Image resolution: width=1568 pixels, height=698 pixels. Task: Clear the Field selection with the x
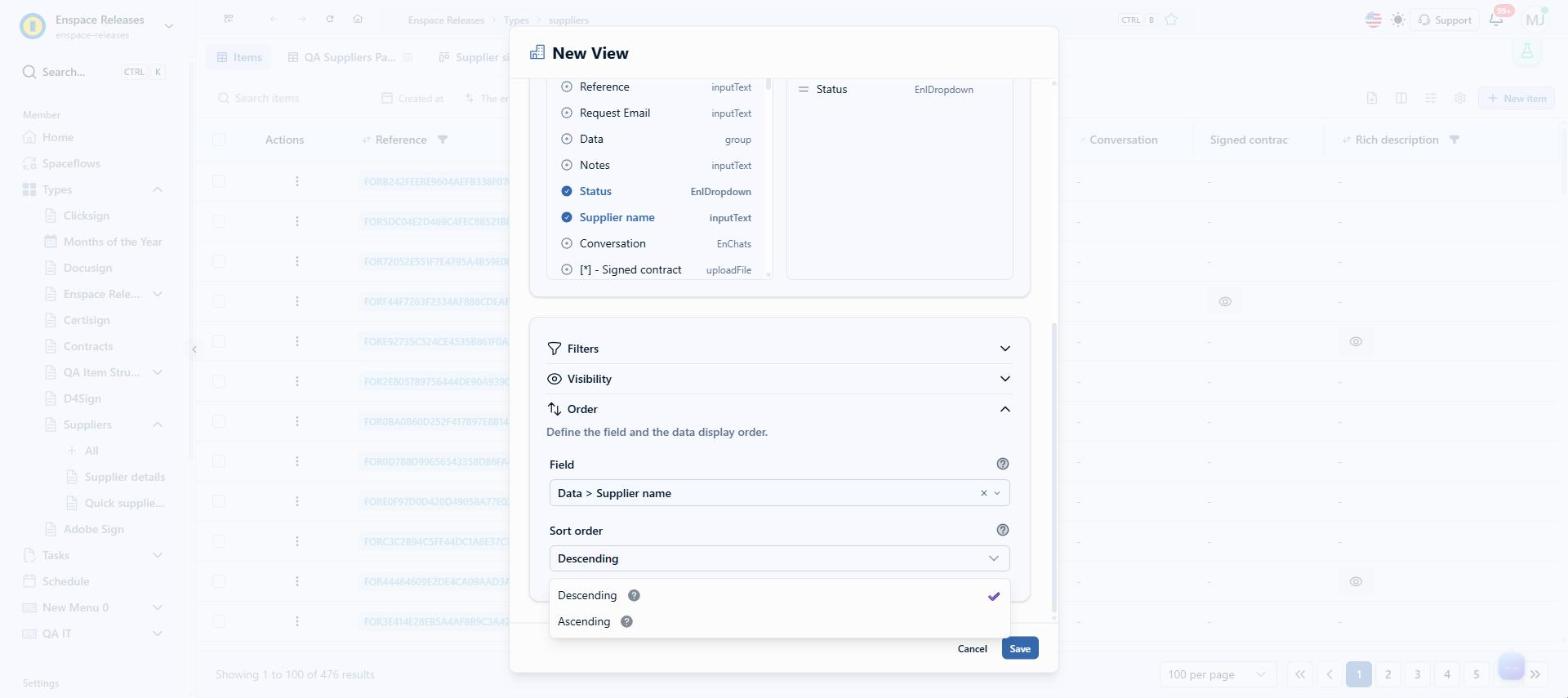tap(983, 493)
